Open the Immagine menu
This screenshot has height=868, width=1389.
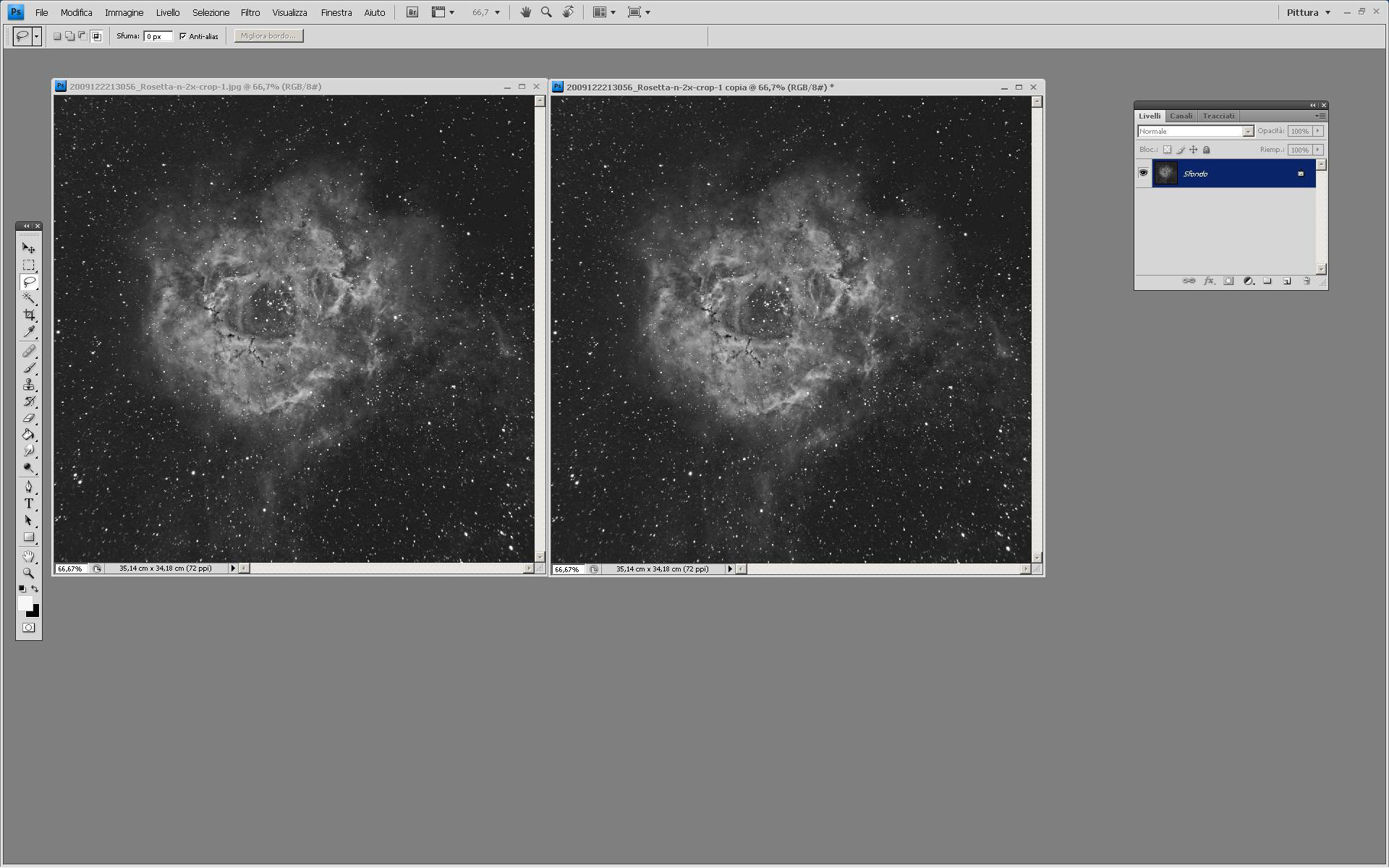coord(124,12)
